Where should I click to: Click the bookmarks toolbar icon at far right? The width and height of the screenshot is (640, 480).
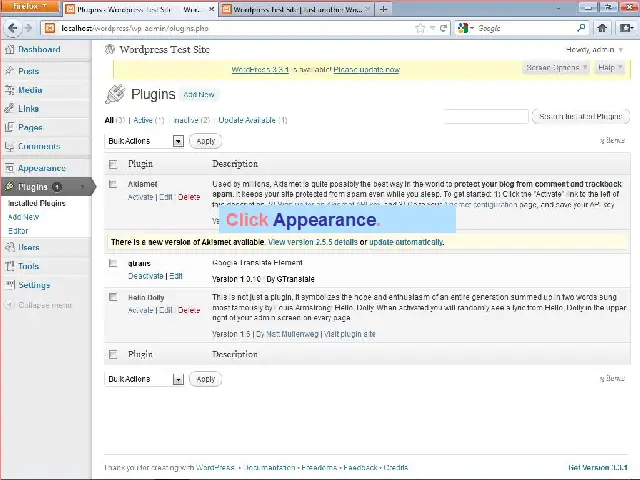[x=626, y=28]
